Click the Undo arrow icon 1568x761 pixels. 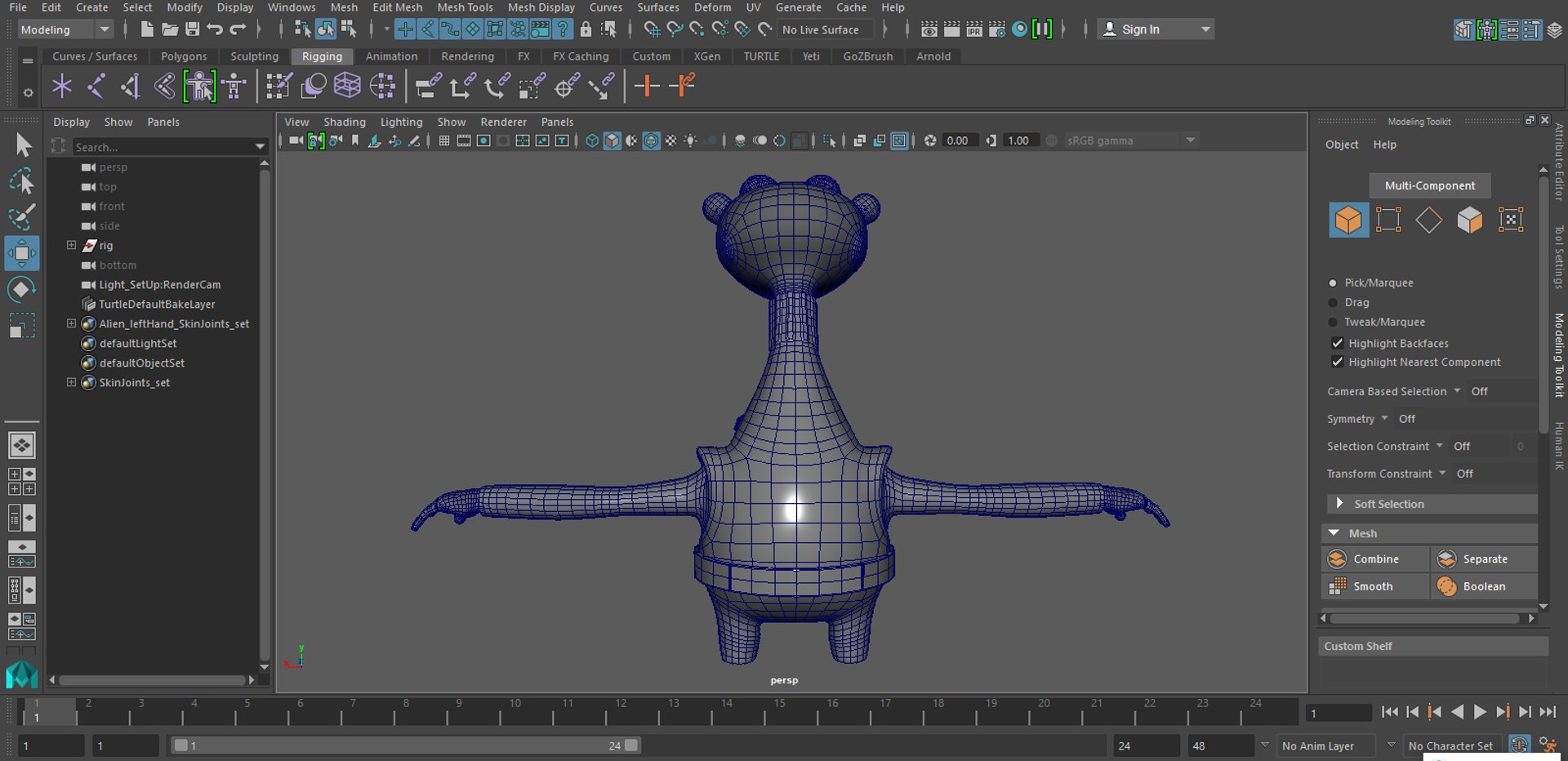point(215,29)
